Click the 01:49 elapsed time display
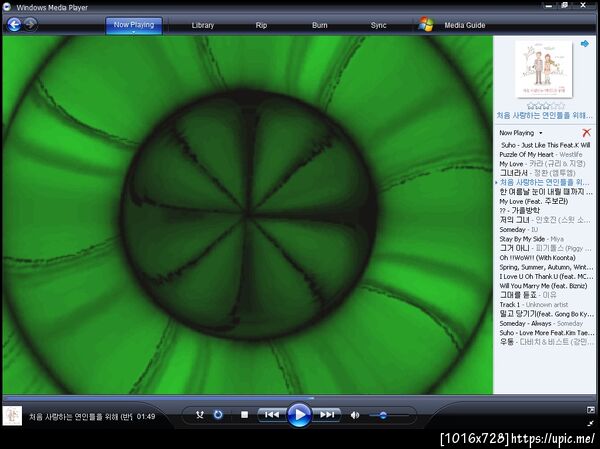This screenshot has height=449, width=600. point(146,416)
